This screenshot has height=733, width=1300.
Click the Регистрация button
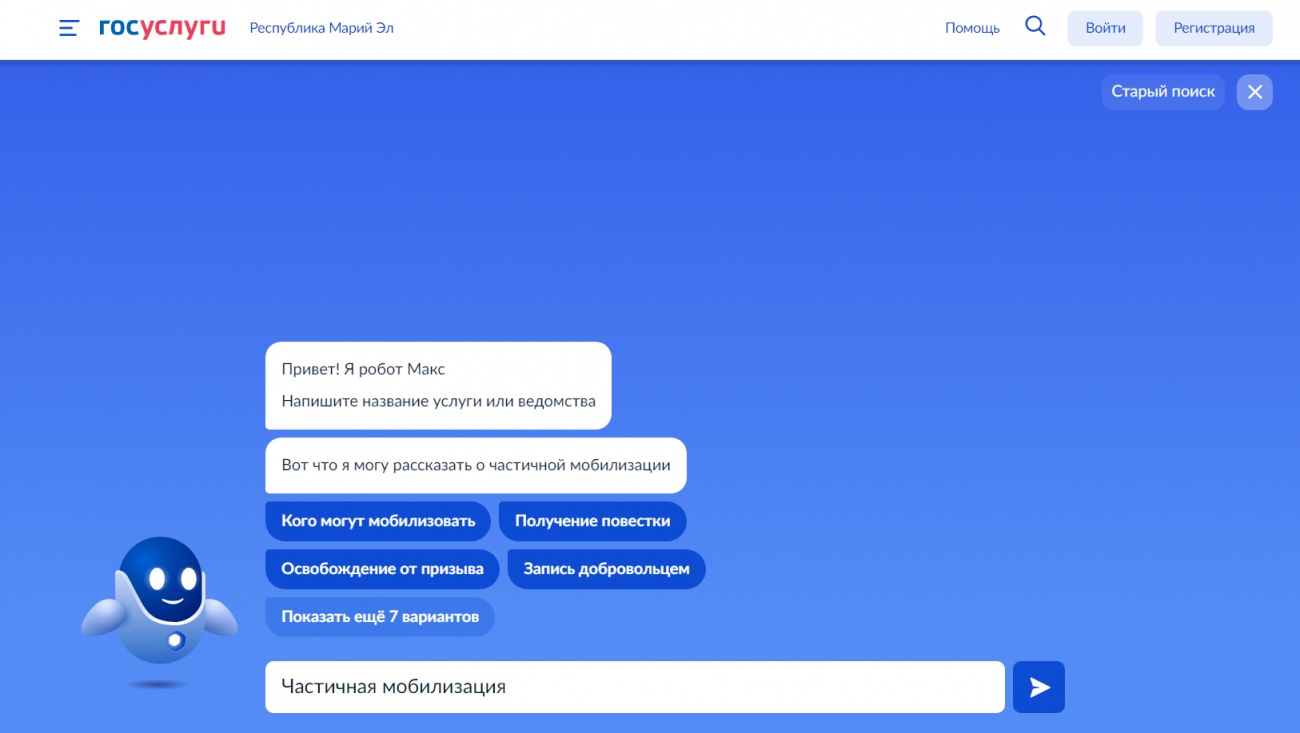click(1213, 28)
